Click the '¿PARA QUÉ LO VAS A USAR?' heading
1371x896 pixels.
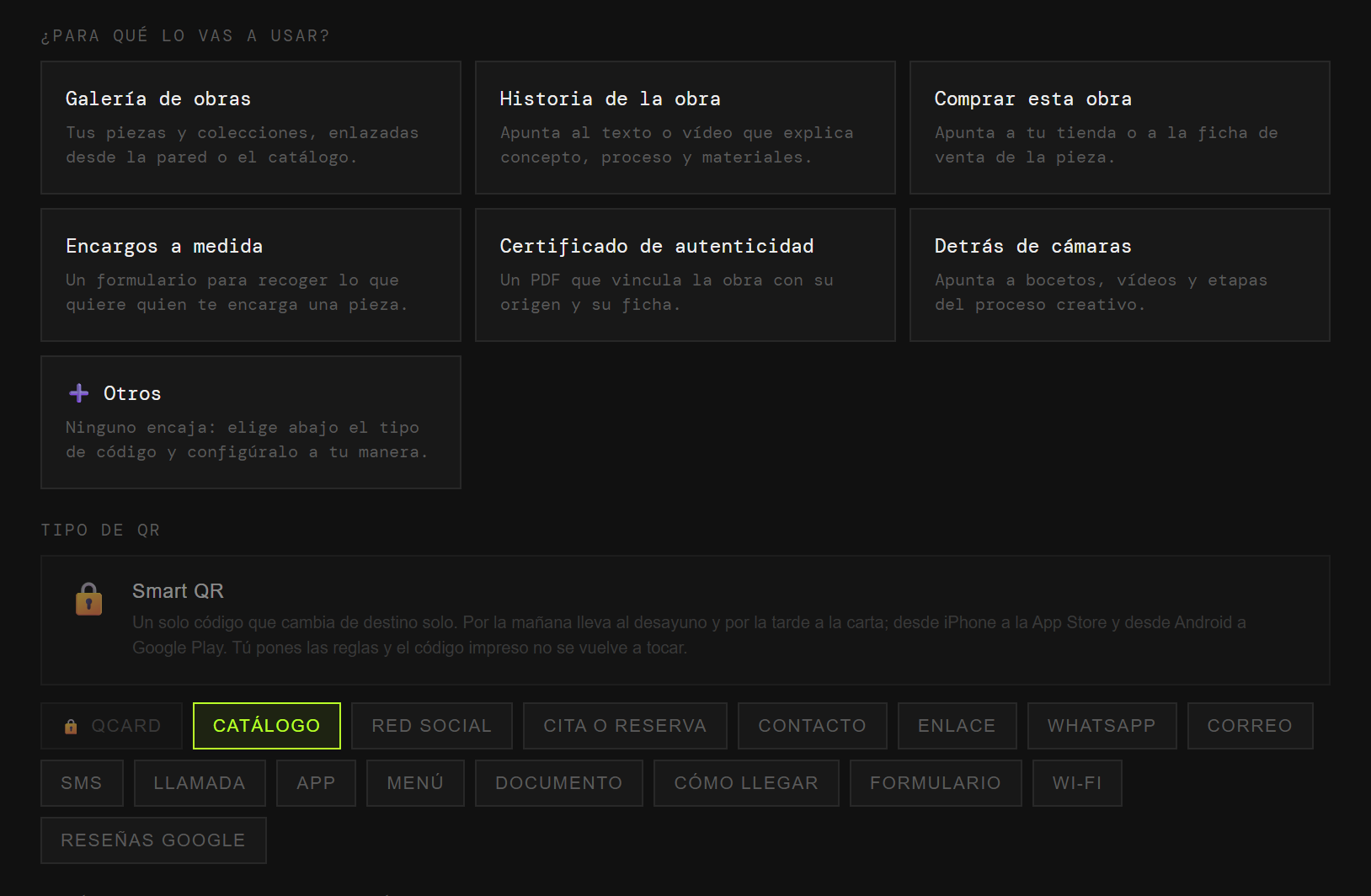pos(185,36)
